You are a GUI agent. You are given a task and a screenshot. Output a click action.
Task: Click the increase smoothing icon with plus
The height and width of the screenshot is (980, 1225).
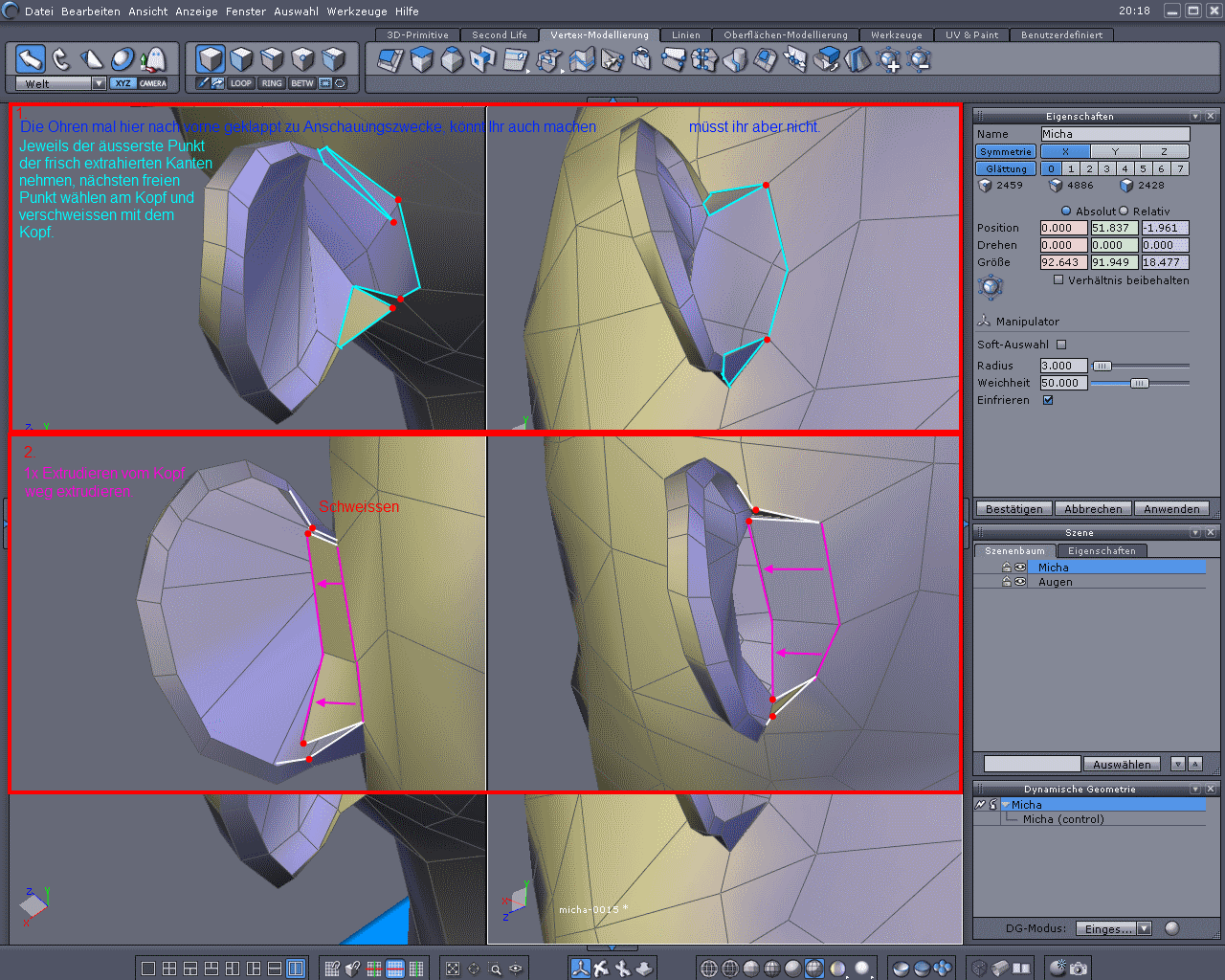[889, 61]
